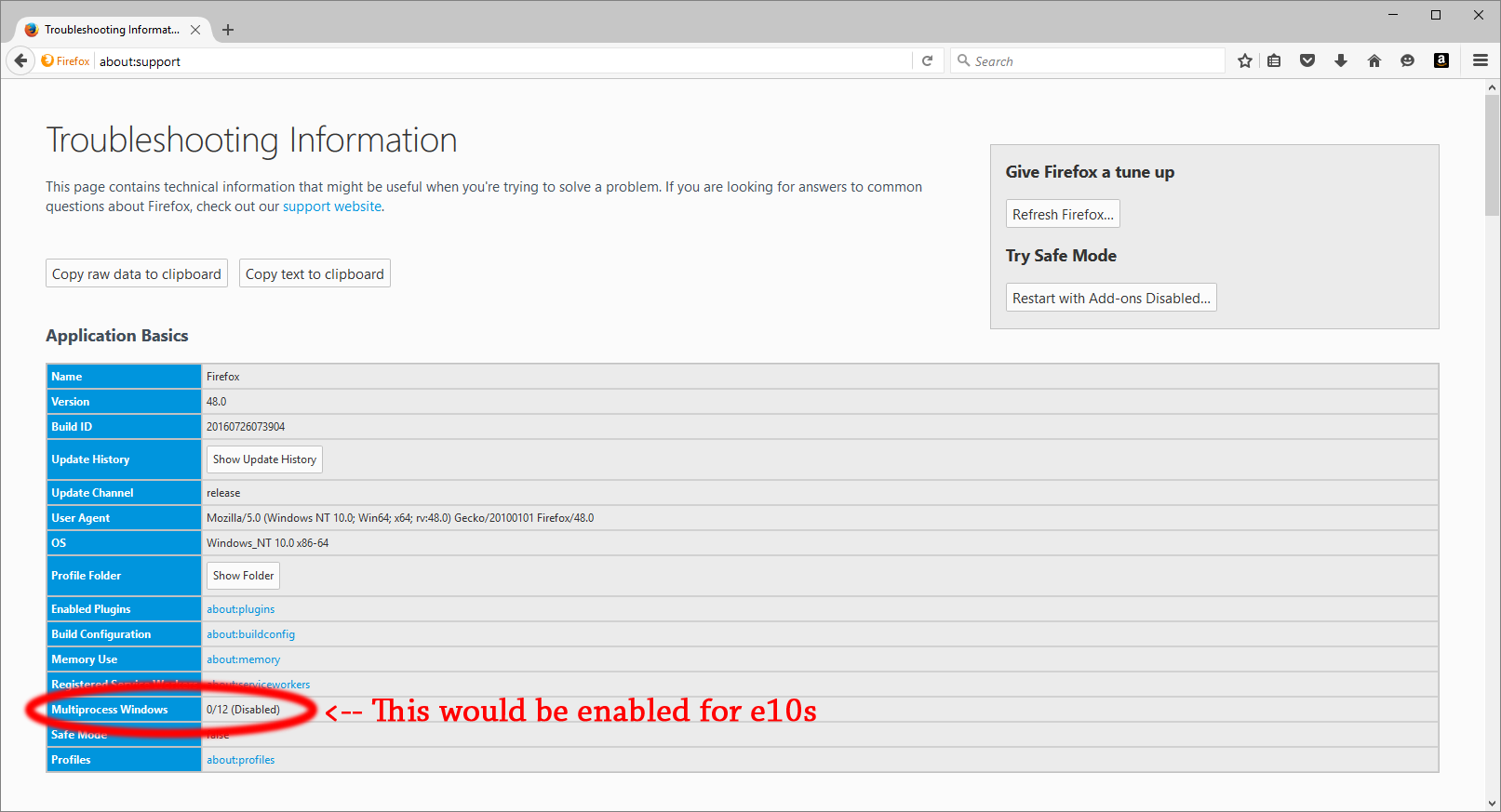Open the hamburger menu
The width and height of the screenshot is (1501, 812).
click(1481, 60)
